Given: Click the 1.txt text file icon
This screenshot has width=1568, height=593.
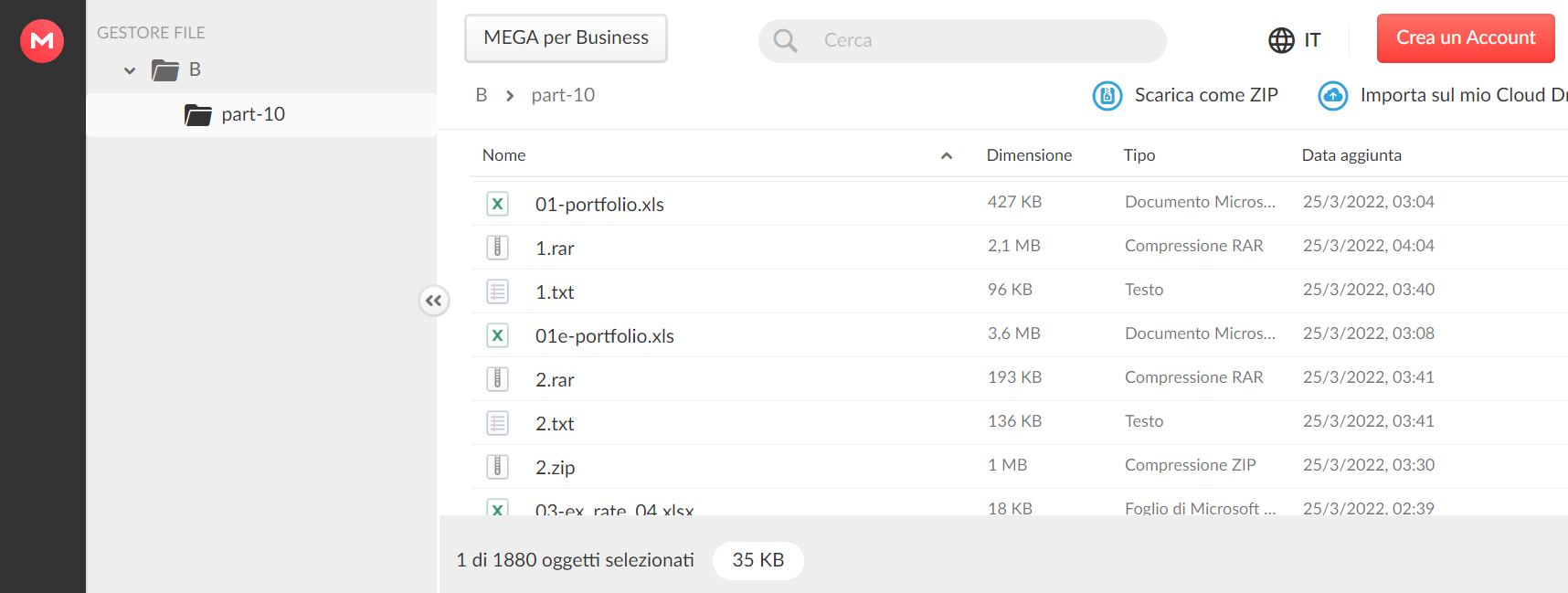Looking at the screenshot, I should coord(497,291).
